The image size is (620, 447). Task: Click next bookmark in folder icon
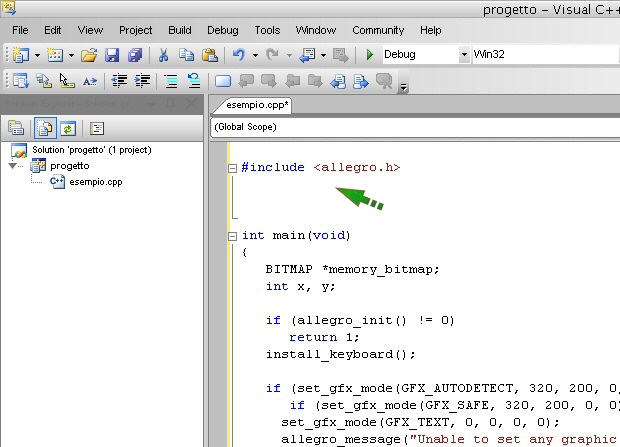[315, 81]
